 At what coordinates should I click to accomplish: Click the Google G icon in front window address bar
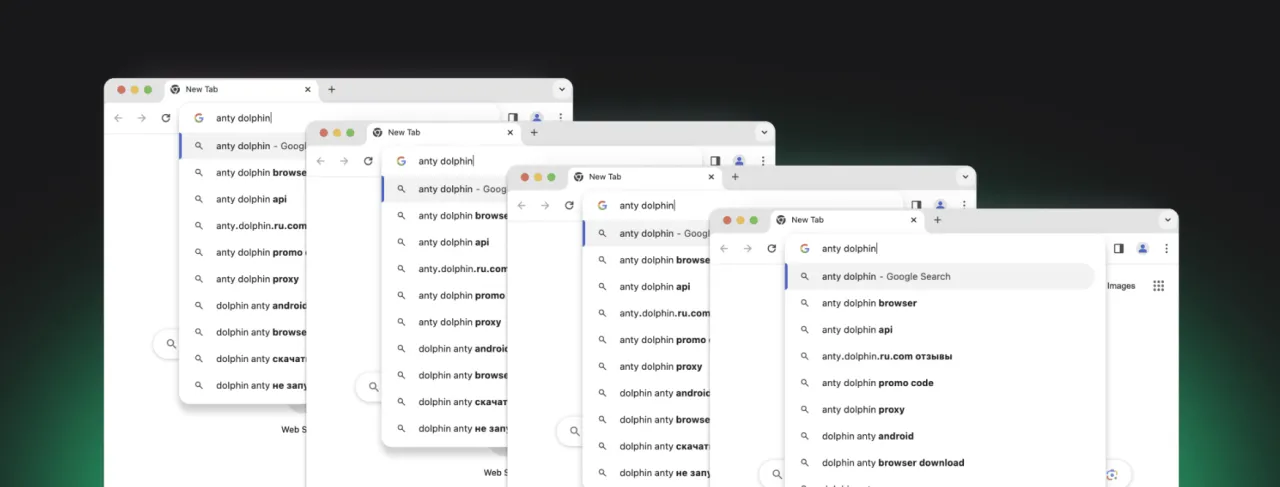click(804, 248)
